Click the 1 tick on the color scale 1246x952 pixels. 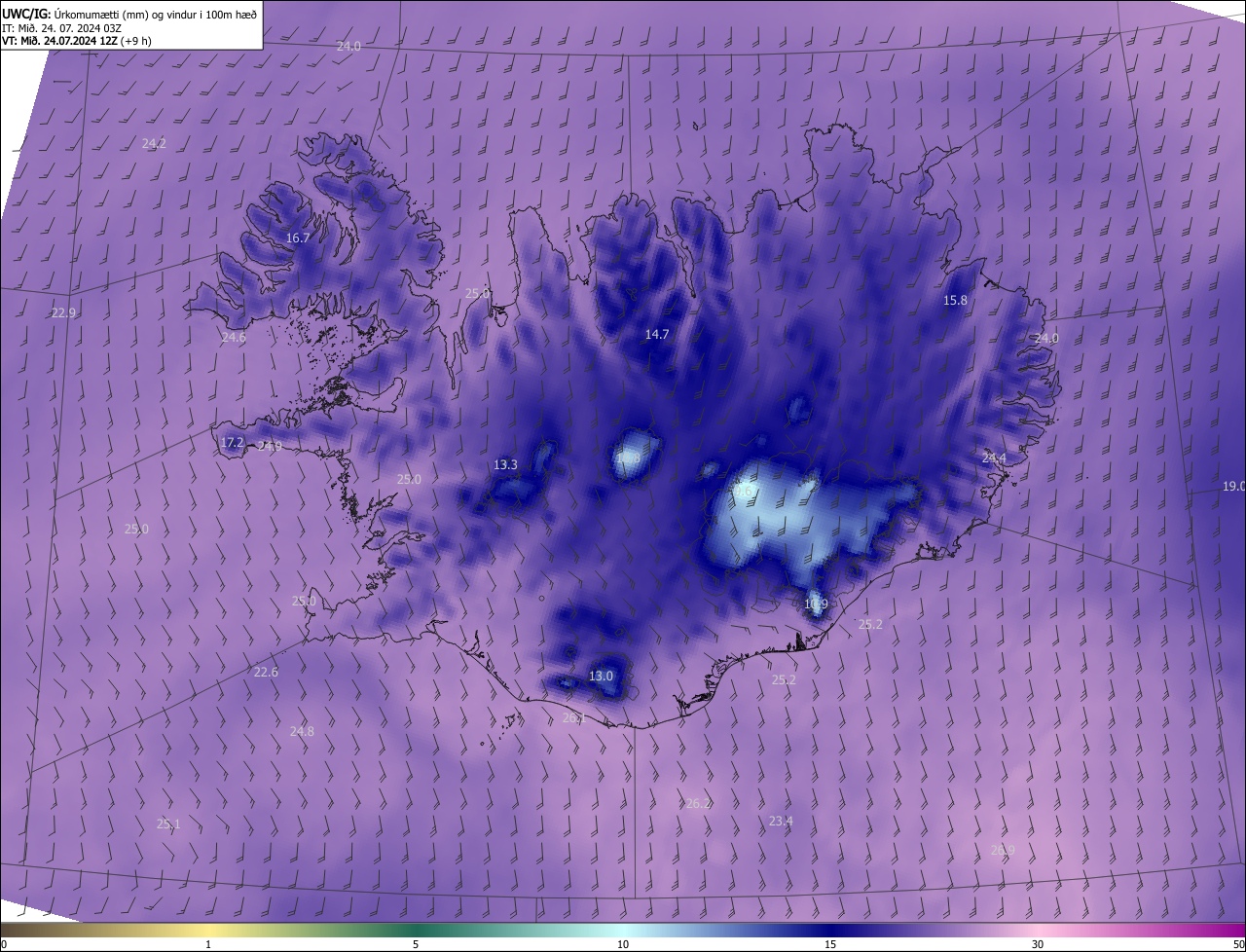(208, 944)
